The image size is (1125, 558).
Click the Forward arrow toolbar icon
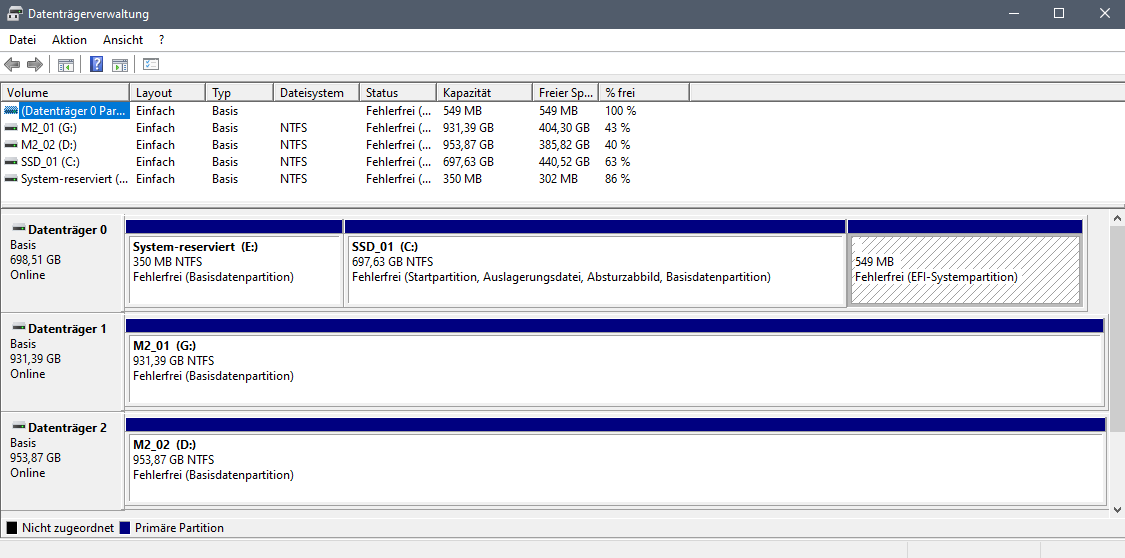point(34,65)
